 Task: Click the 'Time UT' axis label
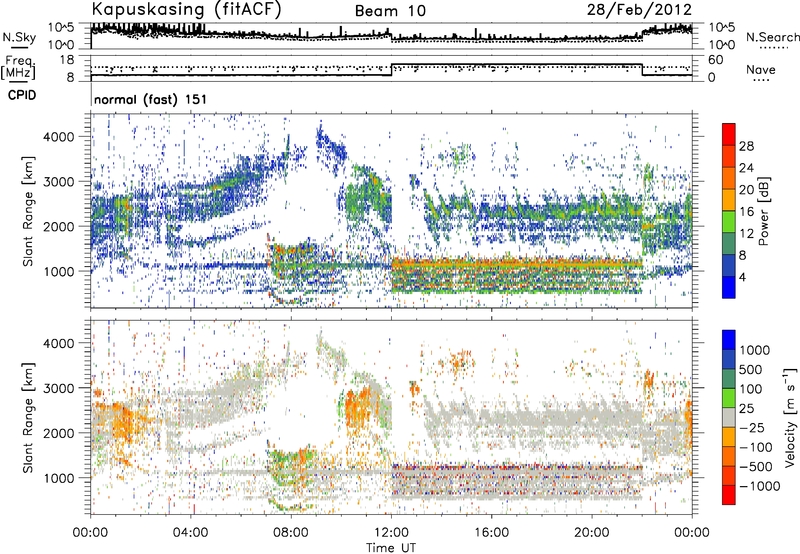(x=391, y=548)
